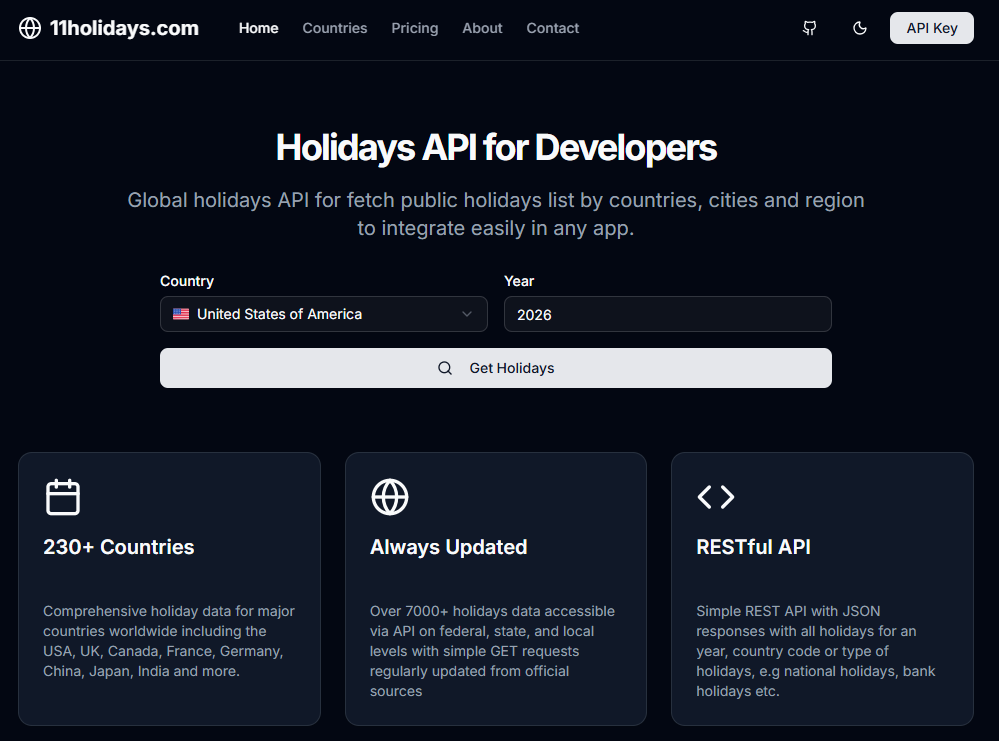Click the Get Holidays button
Viewport: 999px width, 741px height.
496,368
